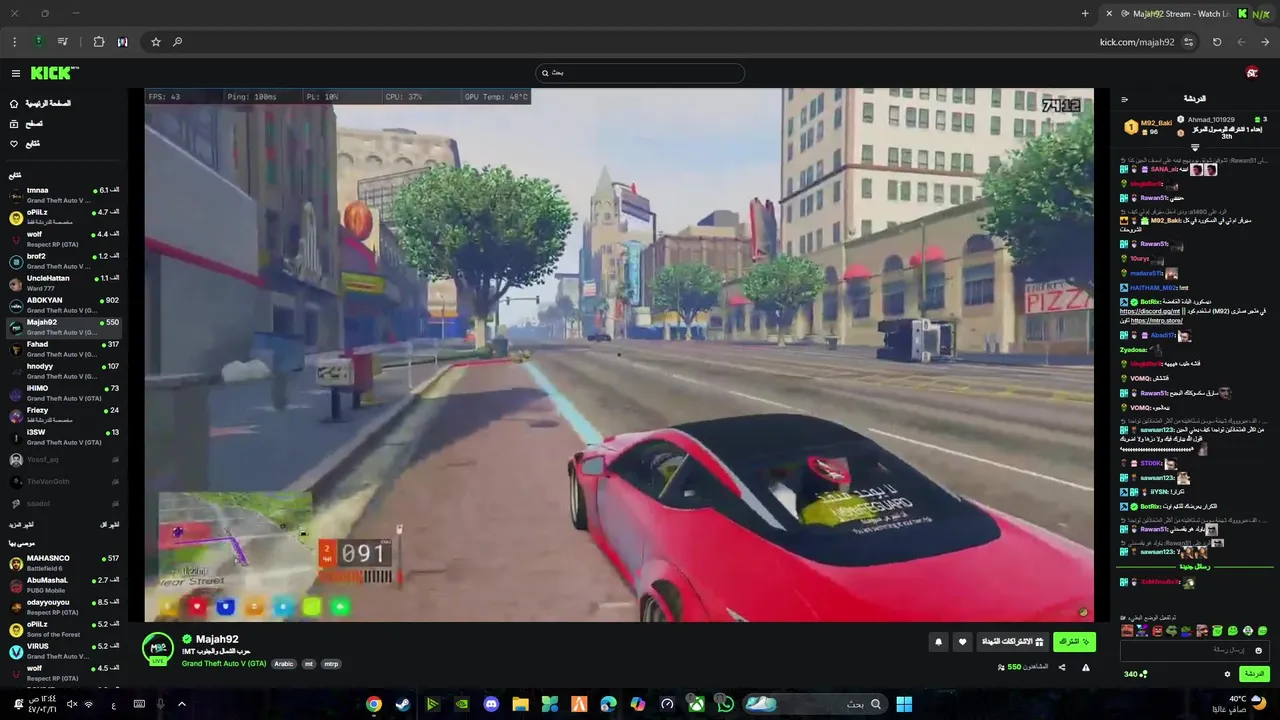Open Discord from the taskbar
Image resolution: width=1280 pixels, height=720 pixels.
491,704
